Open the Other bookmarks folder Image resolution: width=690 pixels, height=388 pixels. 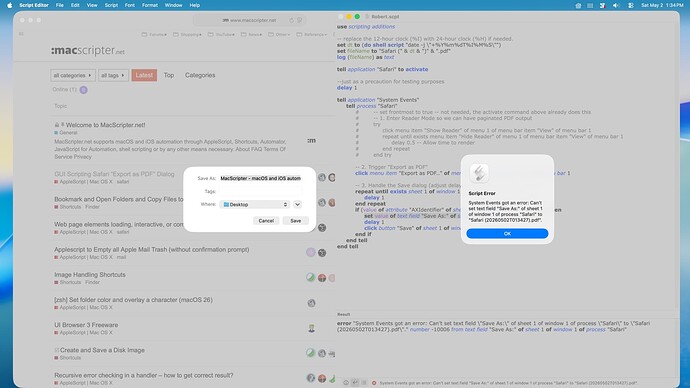279,34
